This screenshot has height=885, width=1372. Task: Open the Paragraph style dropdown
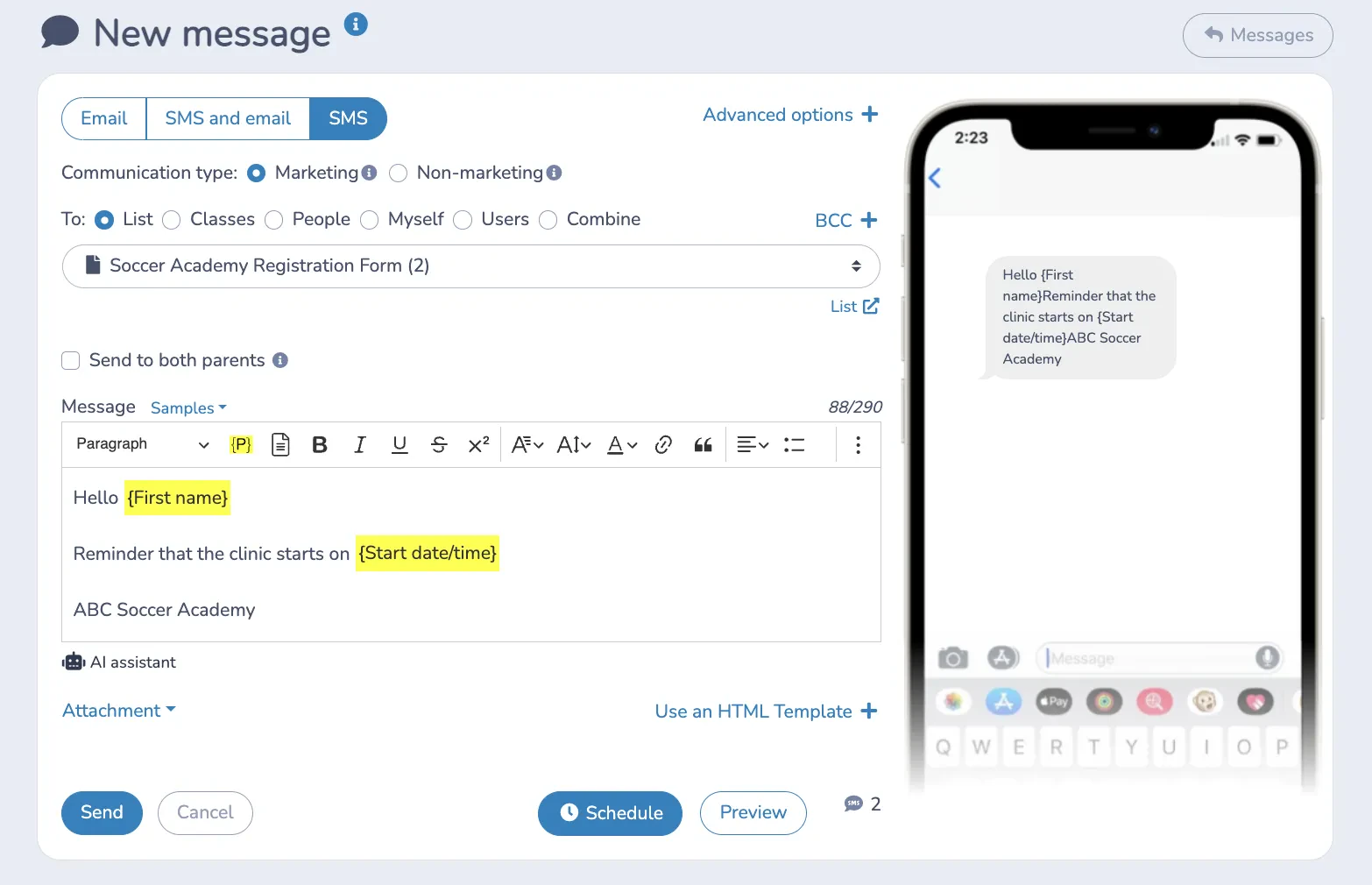click(143, 444)
